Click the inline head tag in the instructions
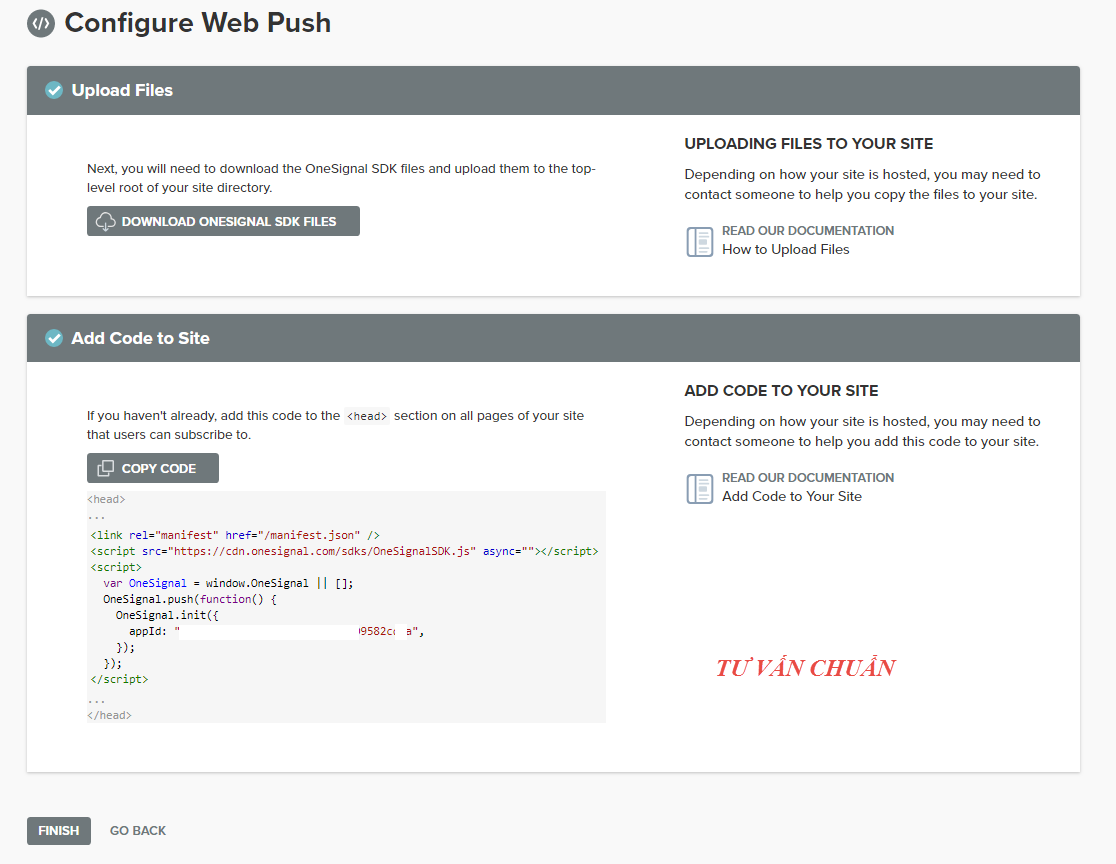The image size is (1116, 864). coord(366,417)
